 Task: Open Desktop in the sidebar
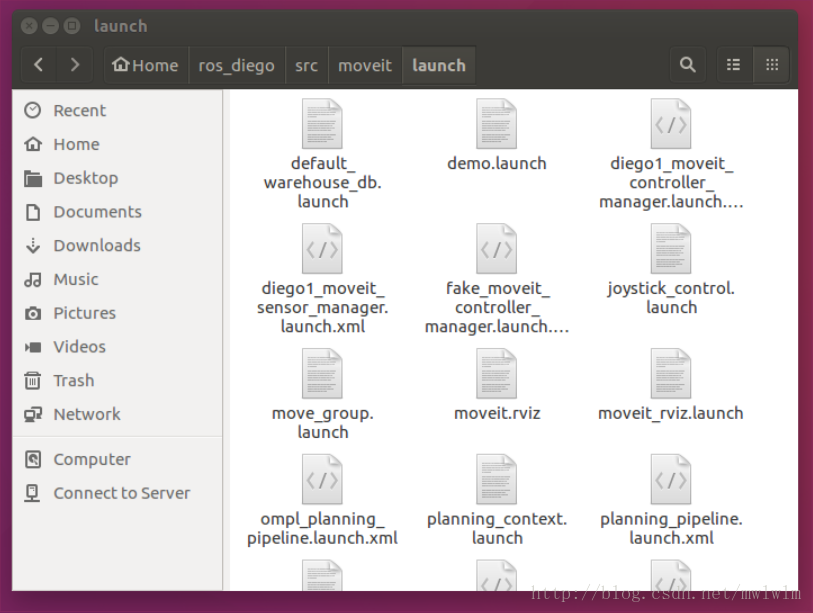tap(118, 178)
